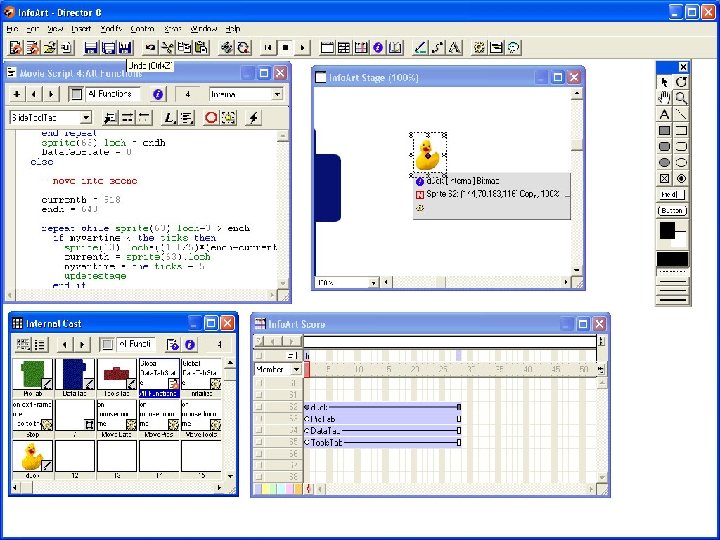Open the Message window speech bubble icon
Viewport: 720px width, 540px height.
click(x=514, y=47)
